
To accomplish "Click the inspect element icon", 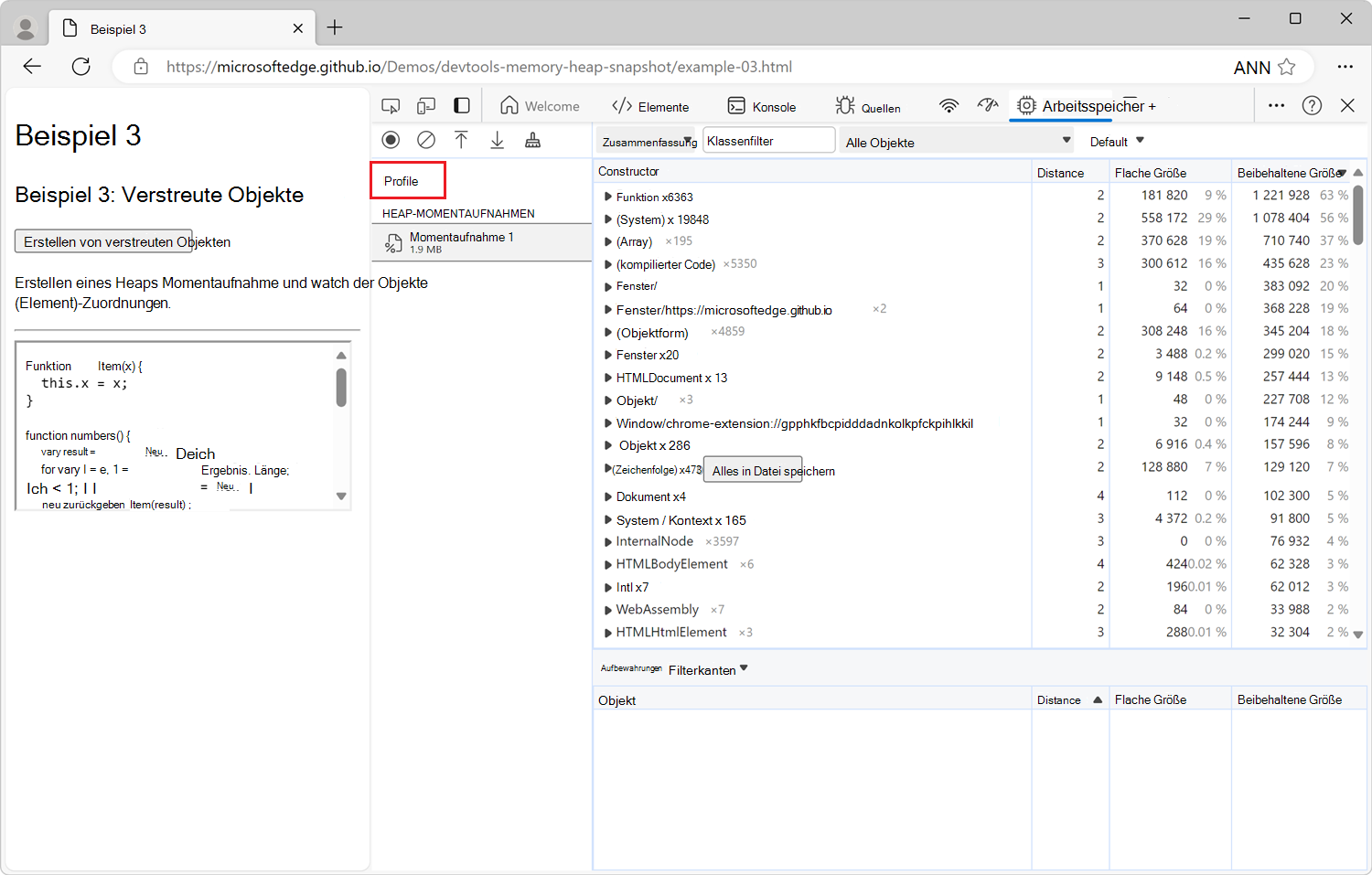I will (x=391, y=106).
